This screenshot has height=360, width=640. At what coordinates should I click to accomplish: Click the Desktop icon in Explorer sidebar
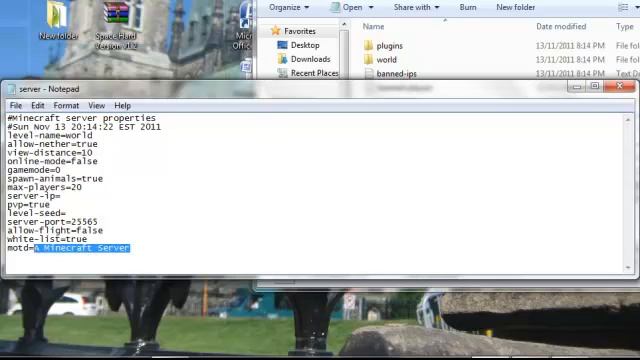point(282,45)
